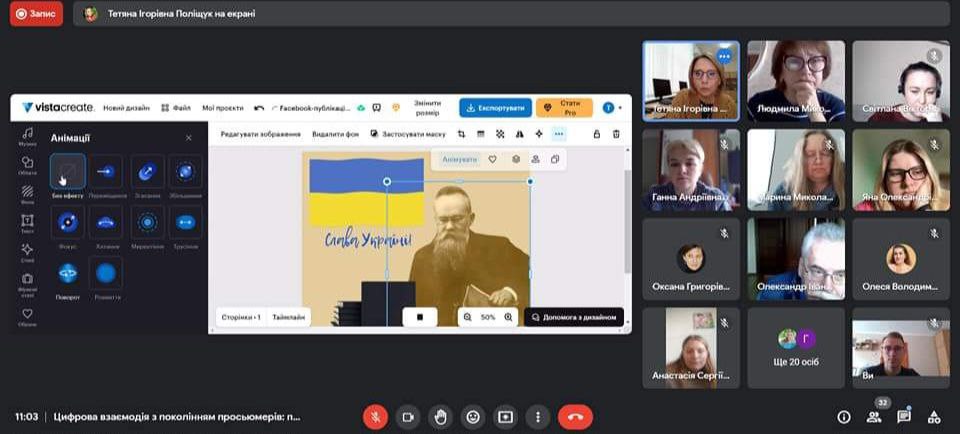Open the Музика sidebar panel
960x434 pixels.
[x=27, y=136]
